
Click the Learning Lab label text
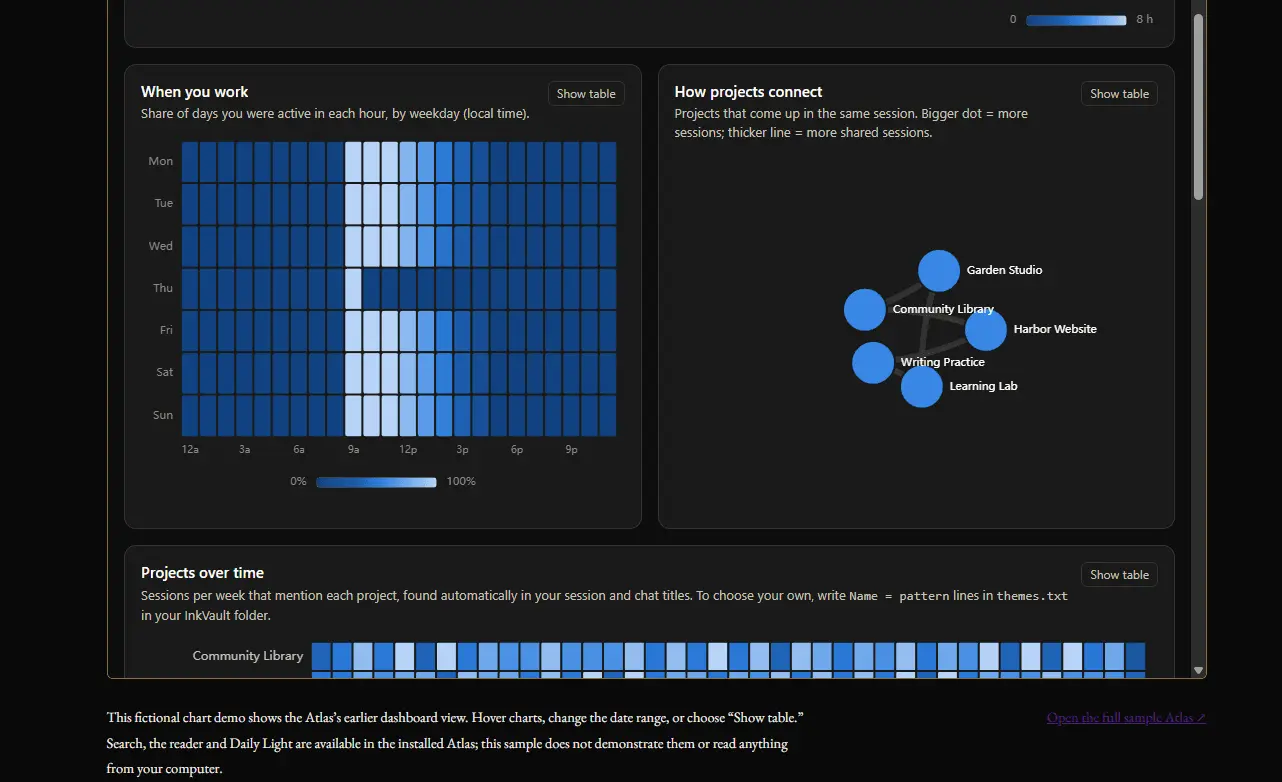(983, 386)
